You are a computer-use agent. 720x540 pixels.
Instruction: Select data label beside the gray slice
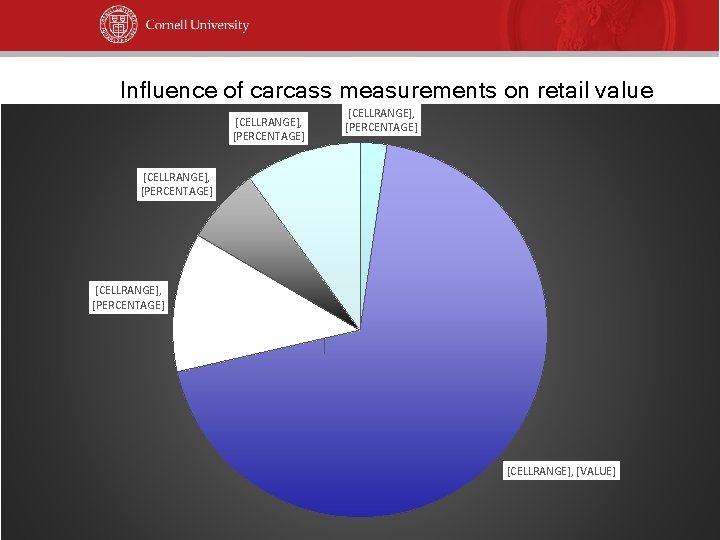pos(176,184)
